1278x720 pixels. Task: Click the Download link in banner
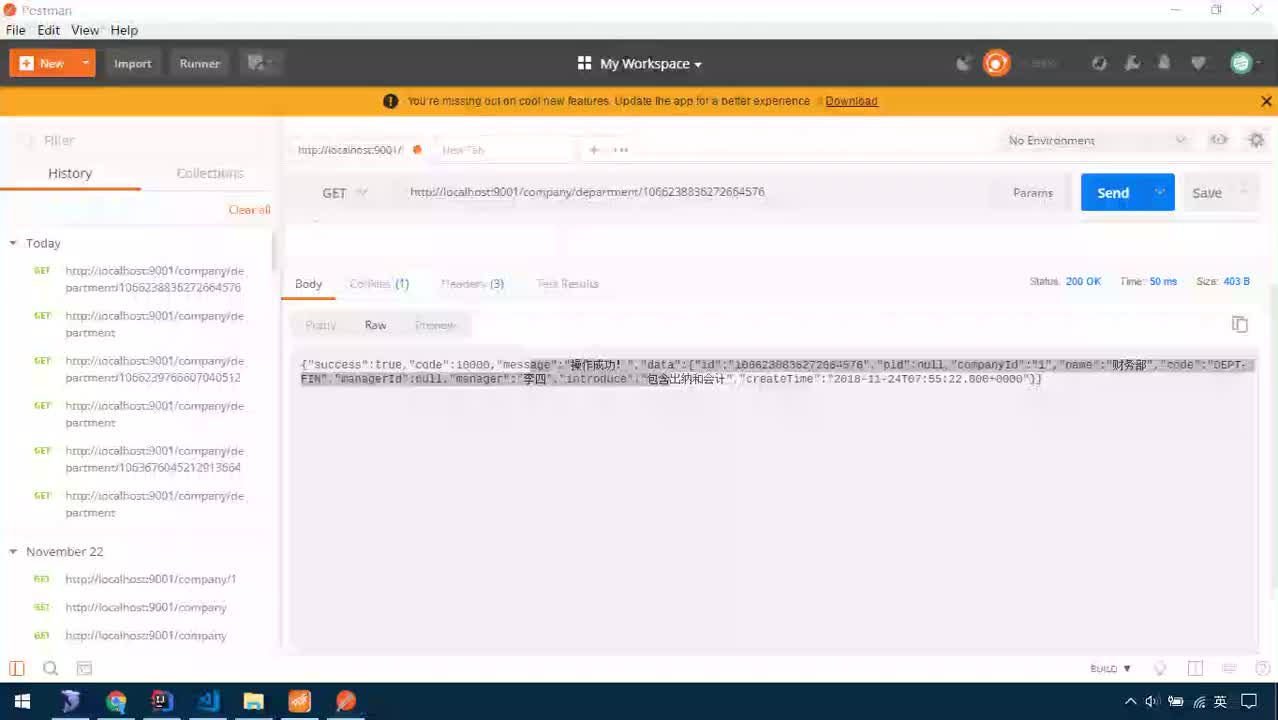coord(851,101)
